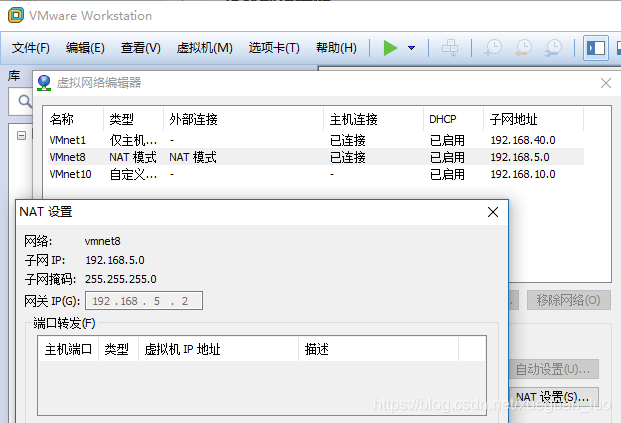Open the 查看(V) menu
The height and width of the screenshot is (423, 621).
point(141,48)
